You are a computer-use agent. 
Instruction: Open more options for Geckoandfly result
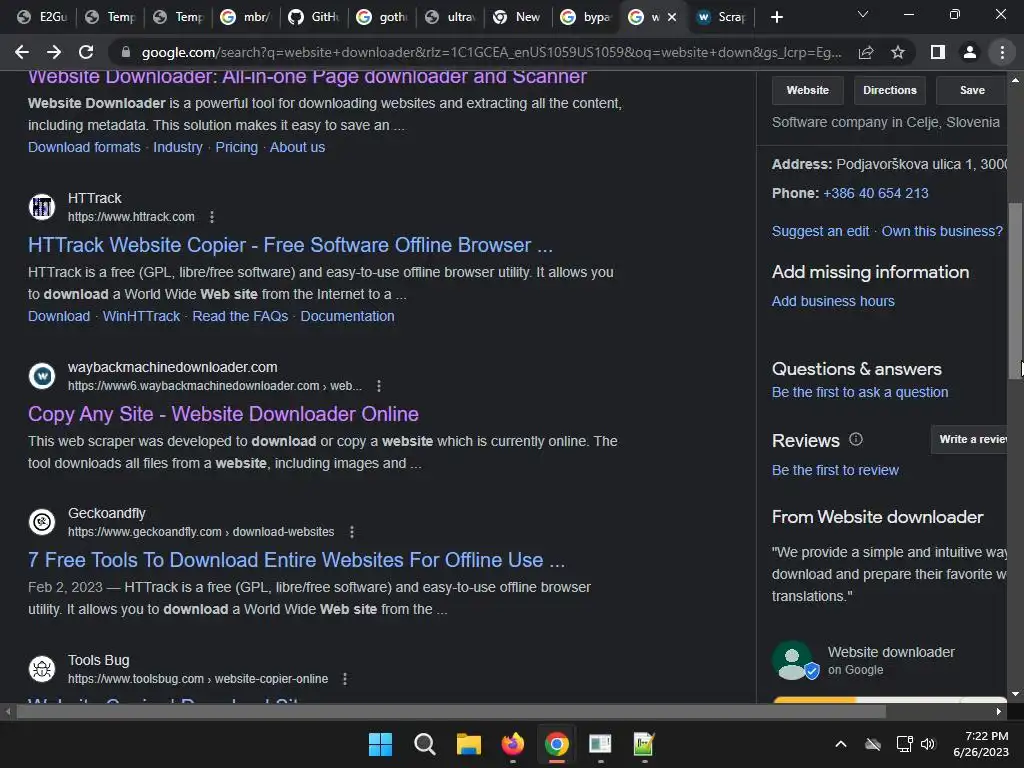[x=352, y=532]
